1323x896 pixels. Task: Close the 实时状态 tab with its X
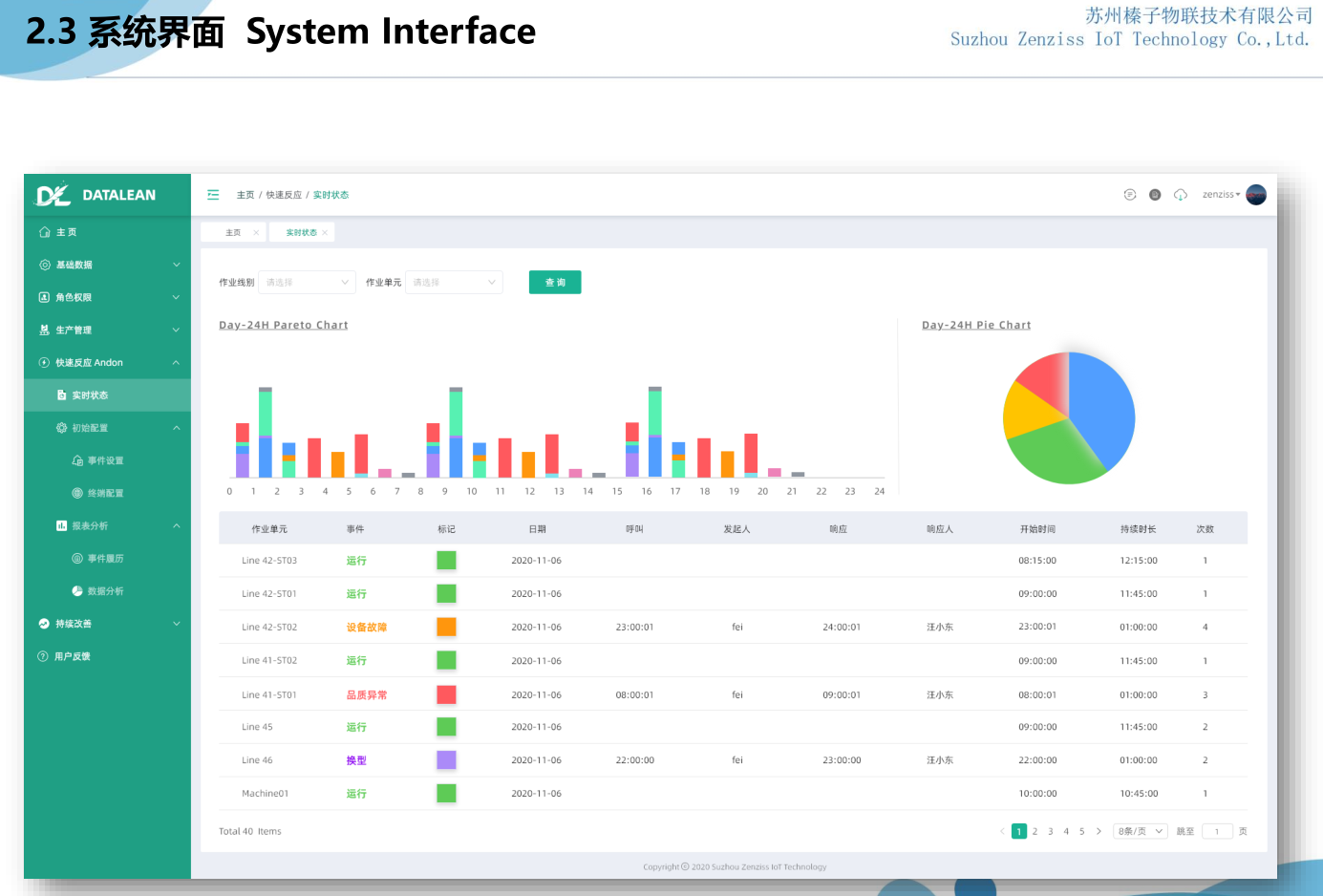[x=325, y=232]
